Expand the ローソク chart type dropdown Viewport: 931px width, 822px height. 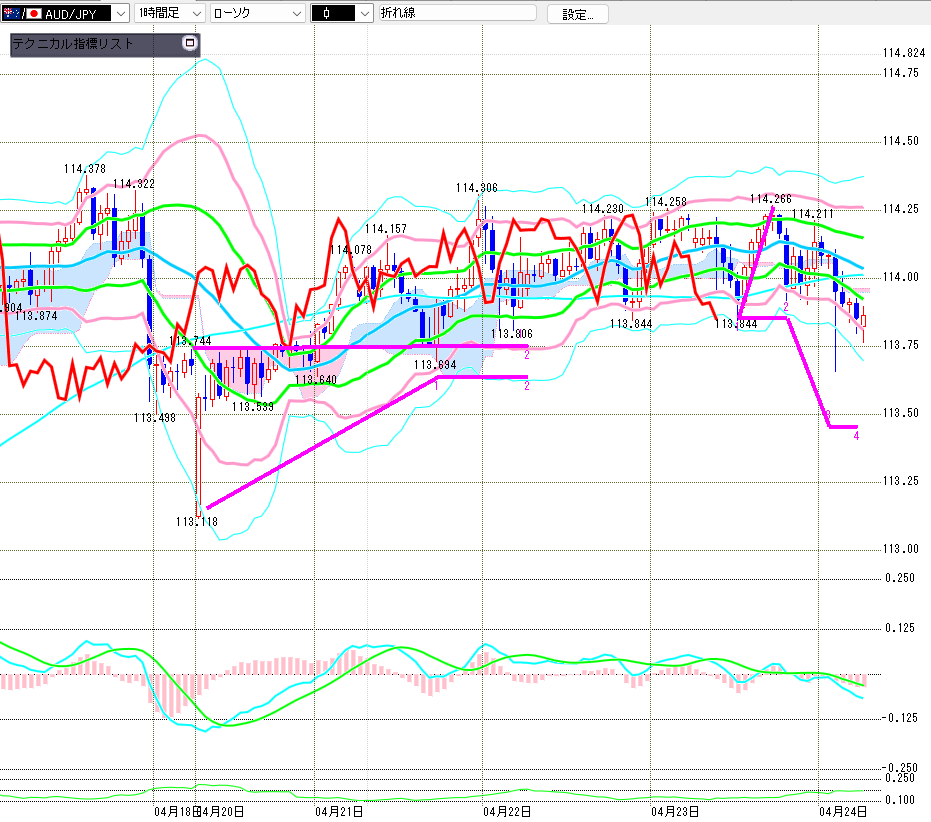(x=296, y=14)
